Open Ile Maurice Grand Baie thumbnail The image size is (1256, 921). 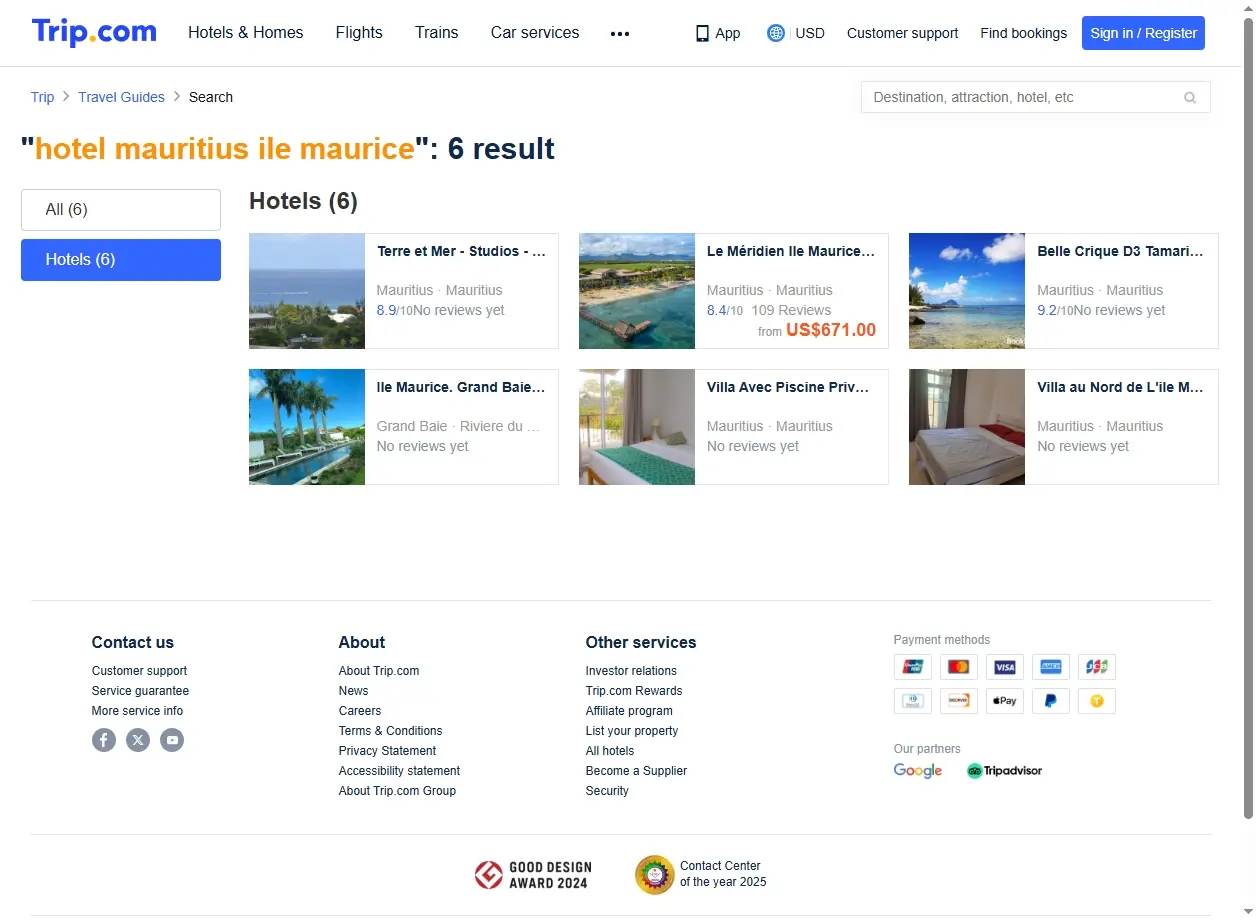point(307,427)
